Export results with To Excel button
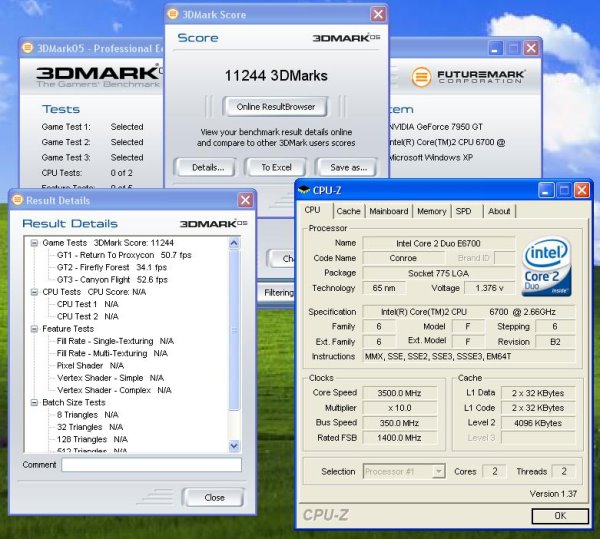The image size is (600, 539). [x=276, y=168]
